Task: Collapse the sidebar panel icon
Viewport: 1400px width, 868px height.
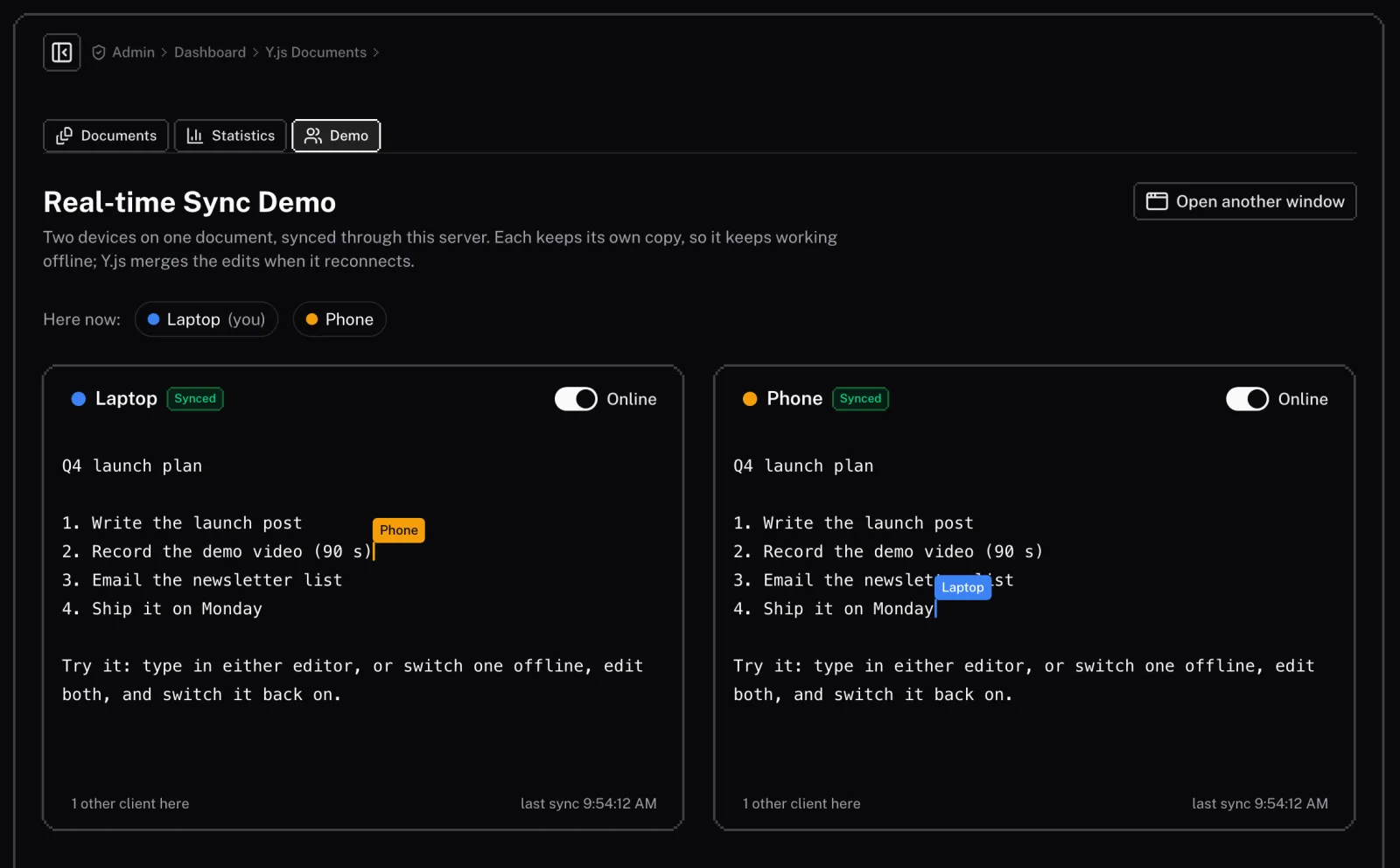Action: pyautogui.click(x=61, y=52)
